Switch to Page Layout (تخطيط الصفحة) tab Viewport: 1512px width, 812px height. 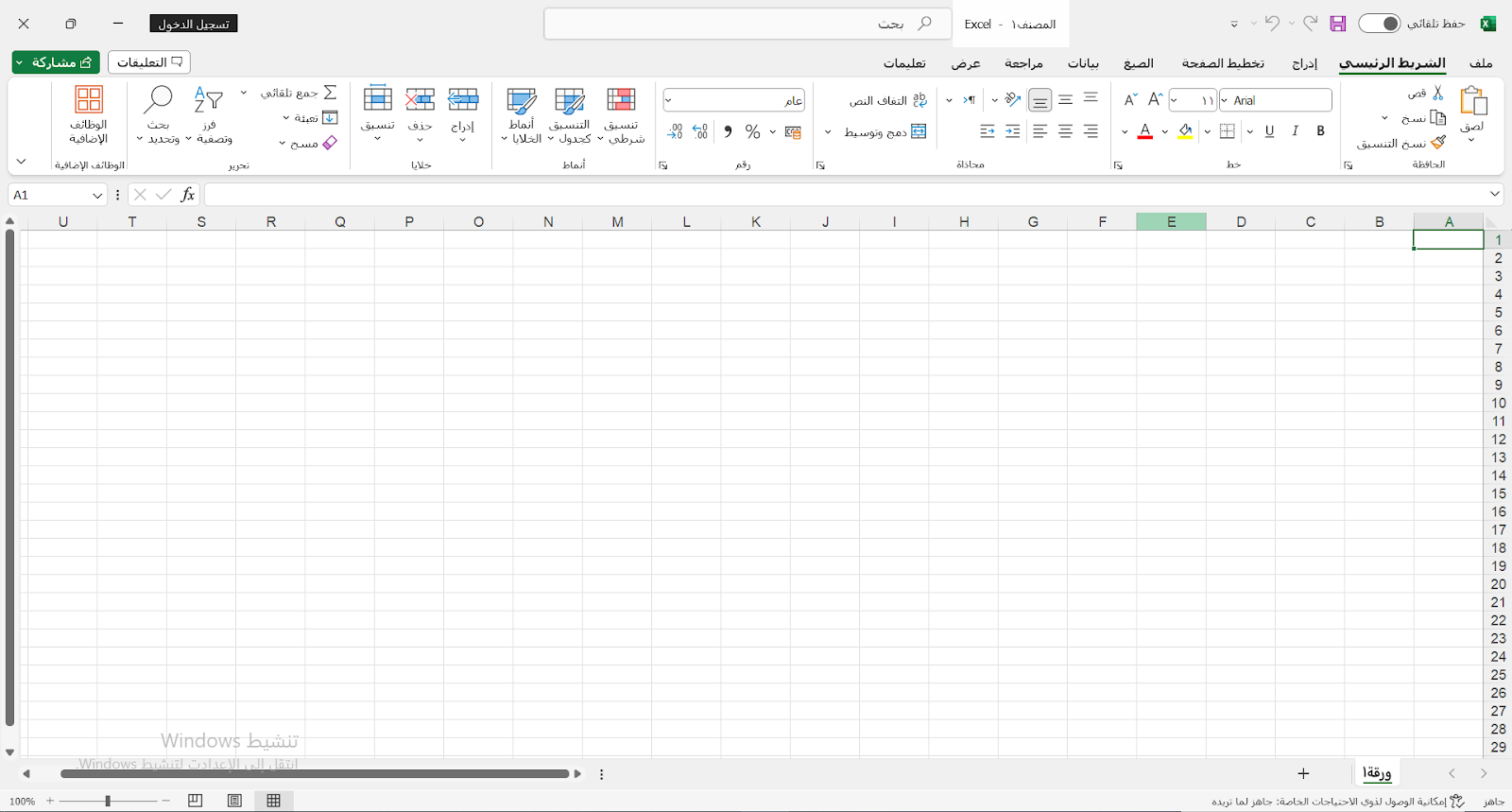[x=1223, y=63]
